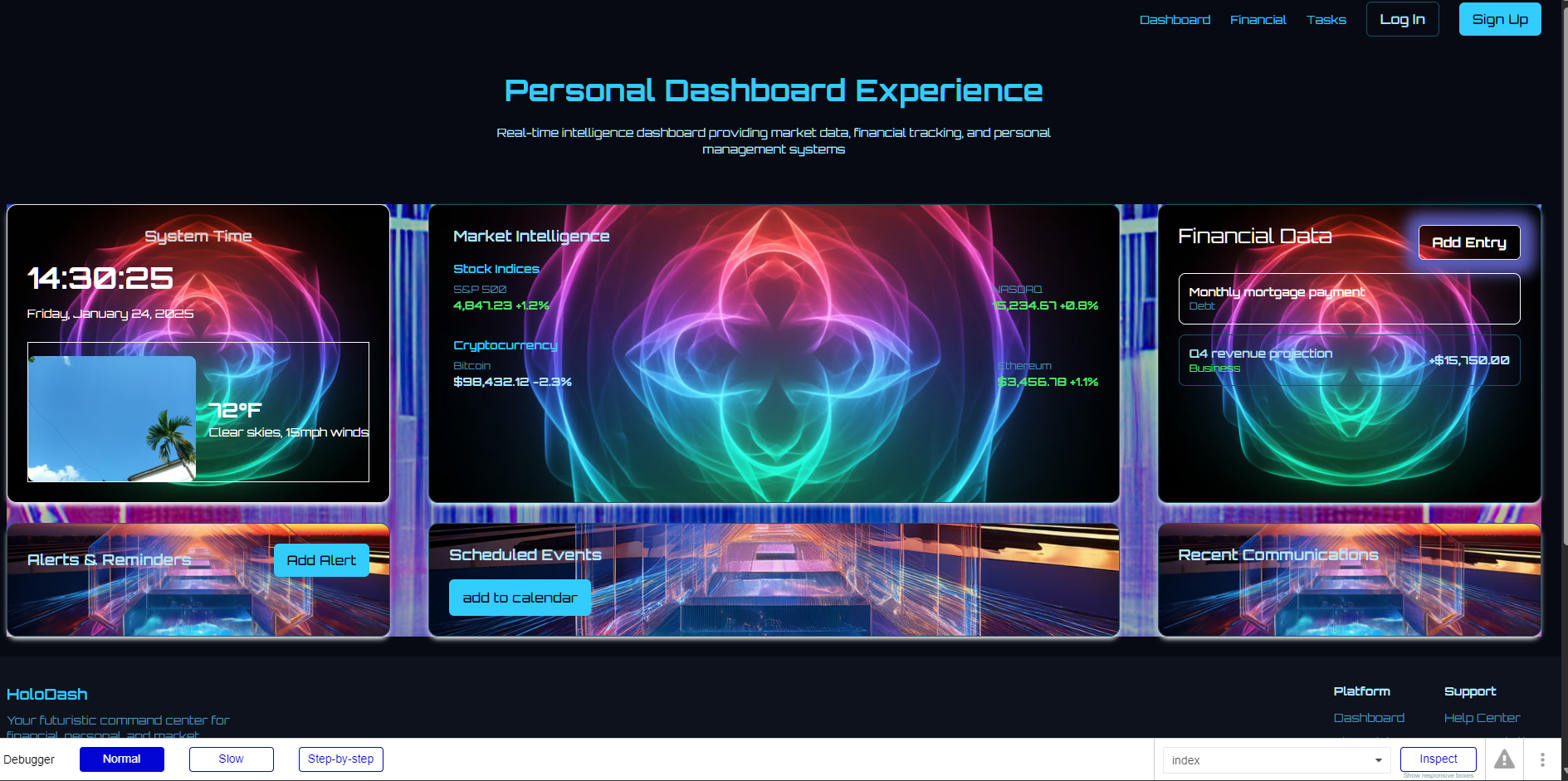The height and width of the screenshot is (781, 1568).
Task: Click the footer Dashboard link under Platform
Action: 1369,718
